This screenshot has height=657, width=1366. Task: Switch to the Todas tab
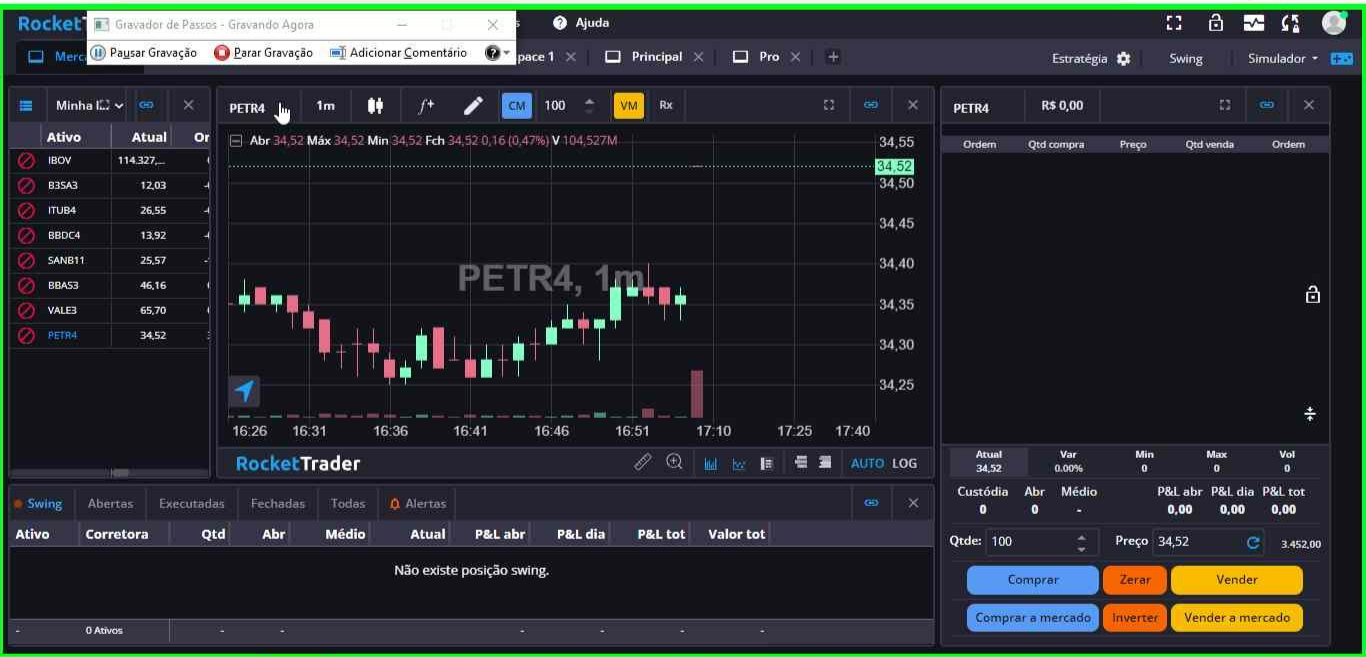(348, 504)
